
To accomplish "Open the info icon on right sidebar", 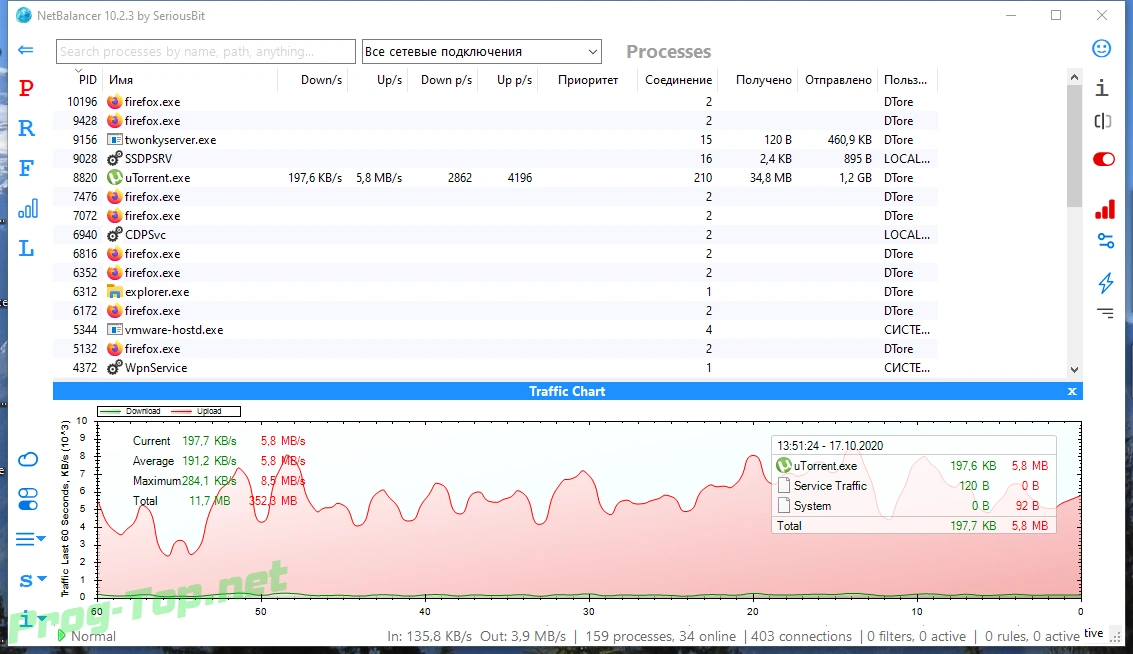I will pos(1101,88).
